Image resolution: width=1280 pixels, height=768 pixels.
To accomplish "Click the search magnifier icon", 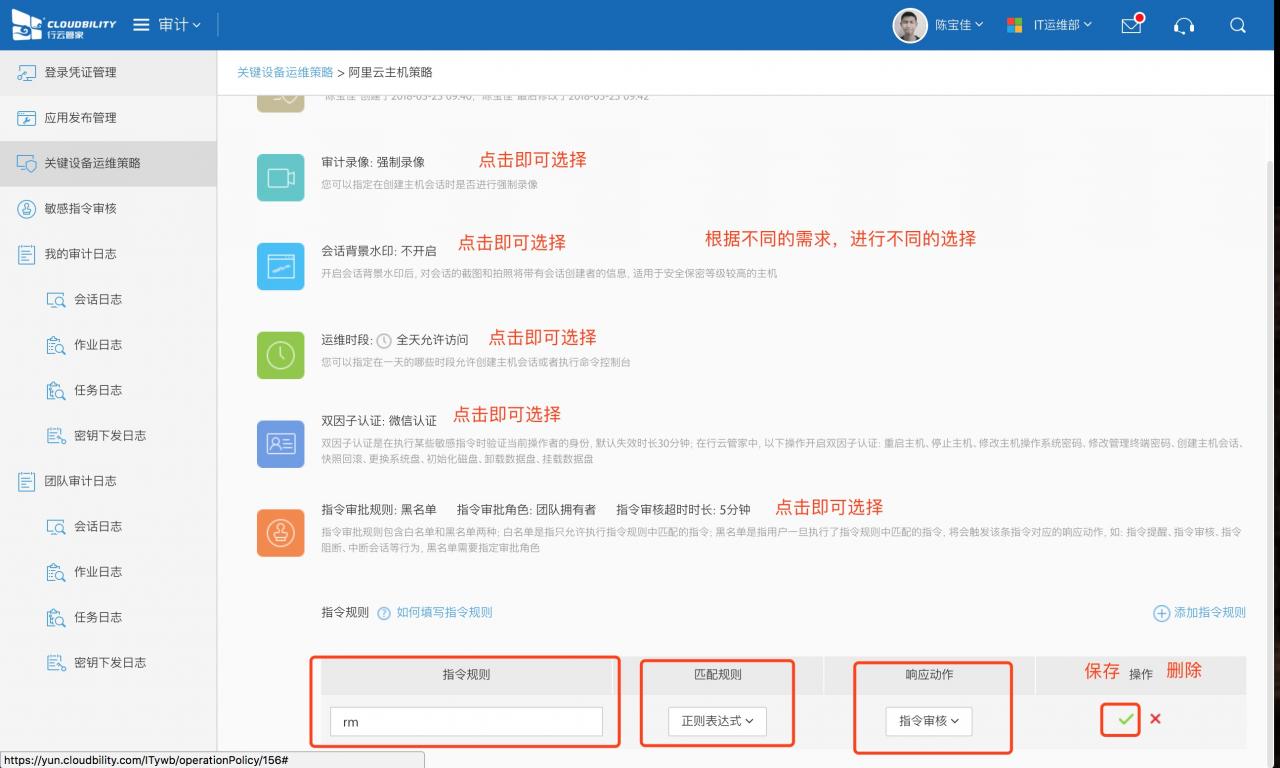I will (1238, 26).
